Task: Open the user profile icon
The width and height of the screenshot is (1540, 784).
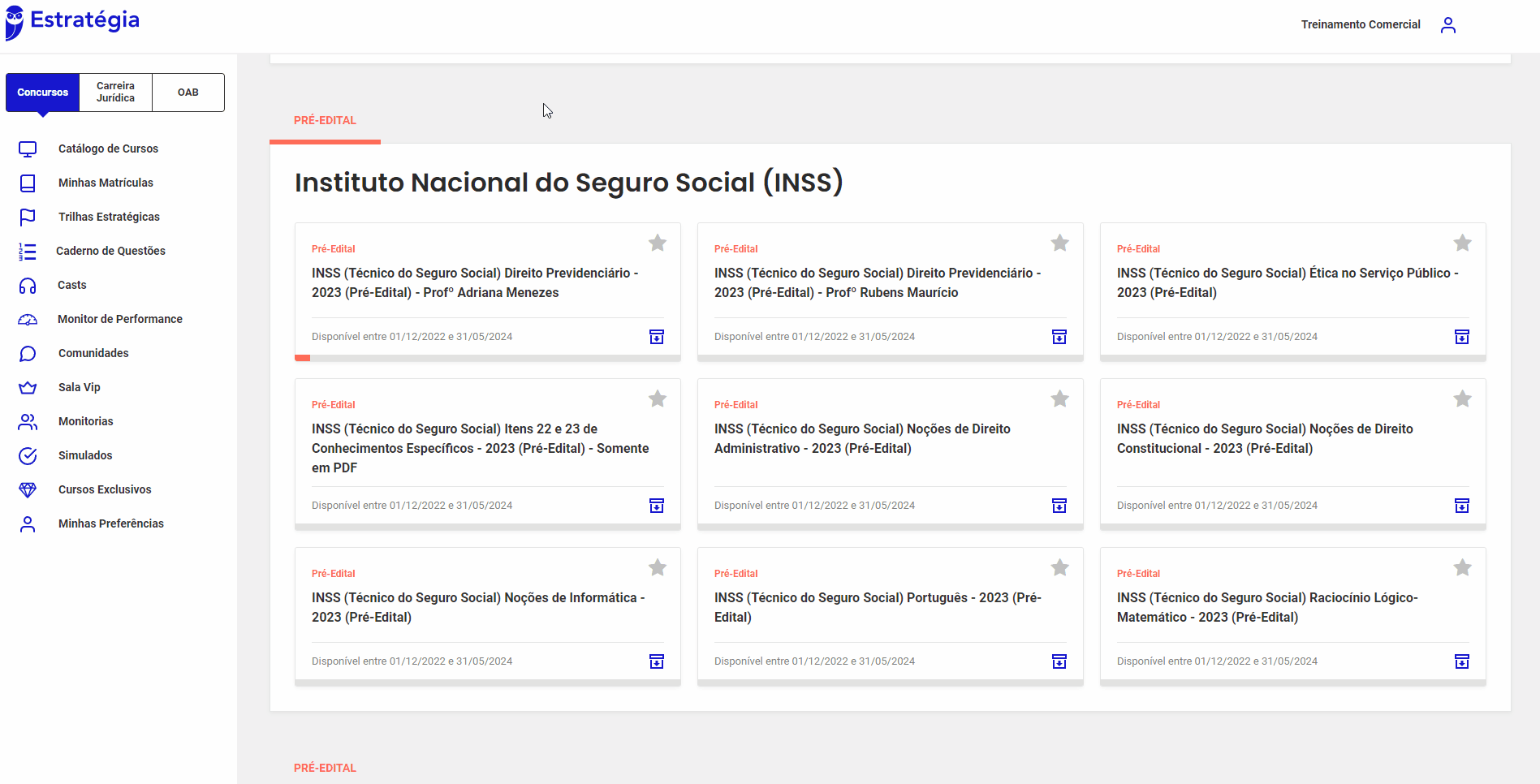Action: click(1448, 25)
